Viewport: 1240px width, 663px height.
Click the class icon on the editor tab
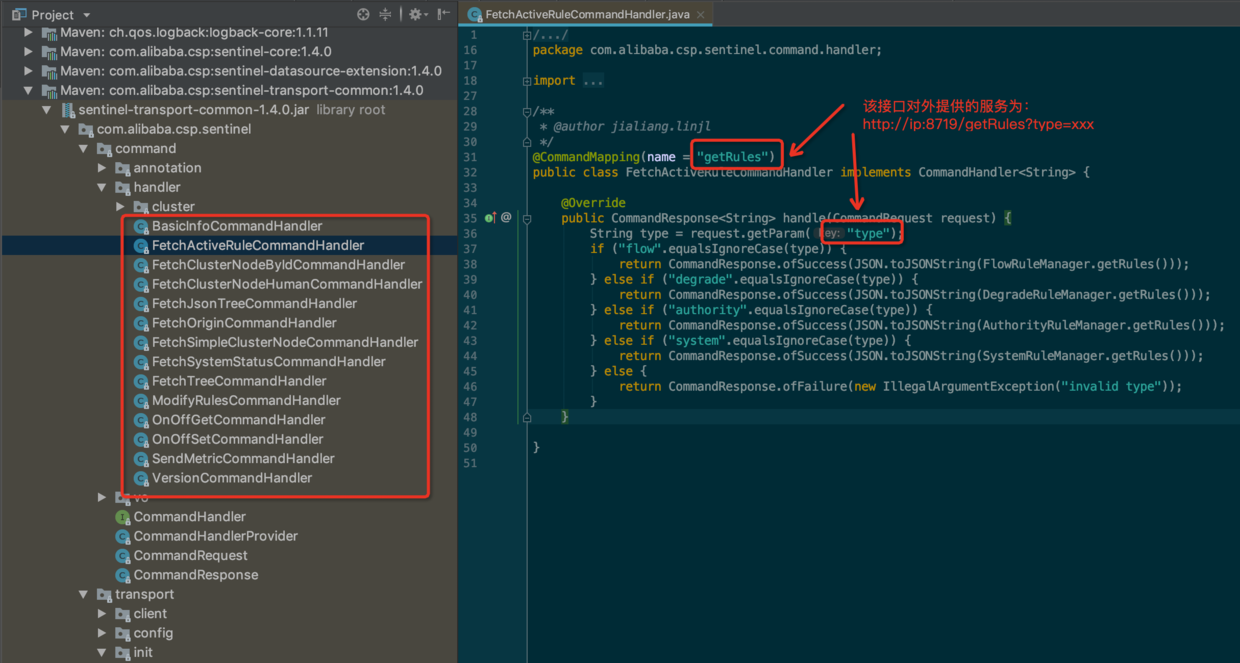tap(472, 15)
